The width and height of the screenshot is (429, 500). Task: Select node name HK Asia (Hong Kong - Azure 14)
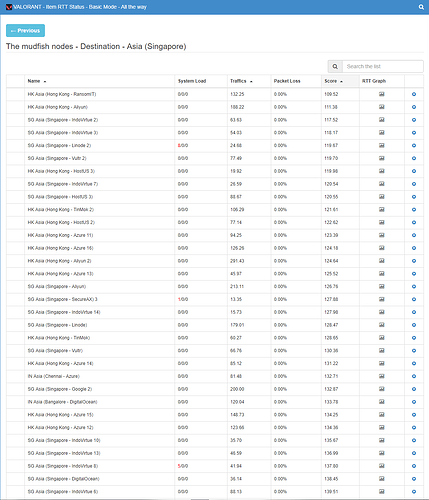coord(60,363)
